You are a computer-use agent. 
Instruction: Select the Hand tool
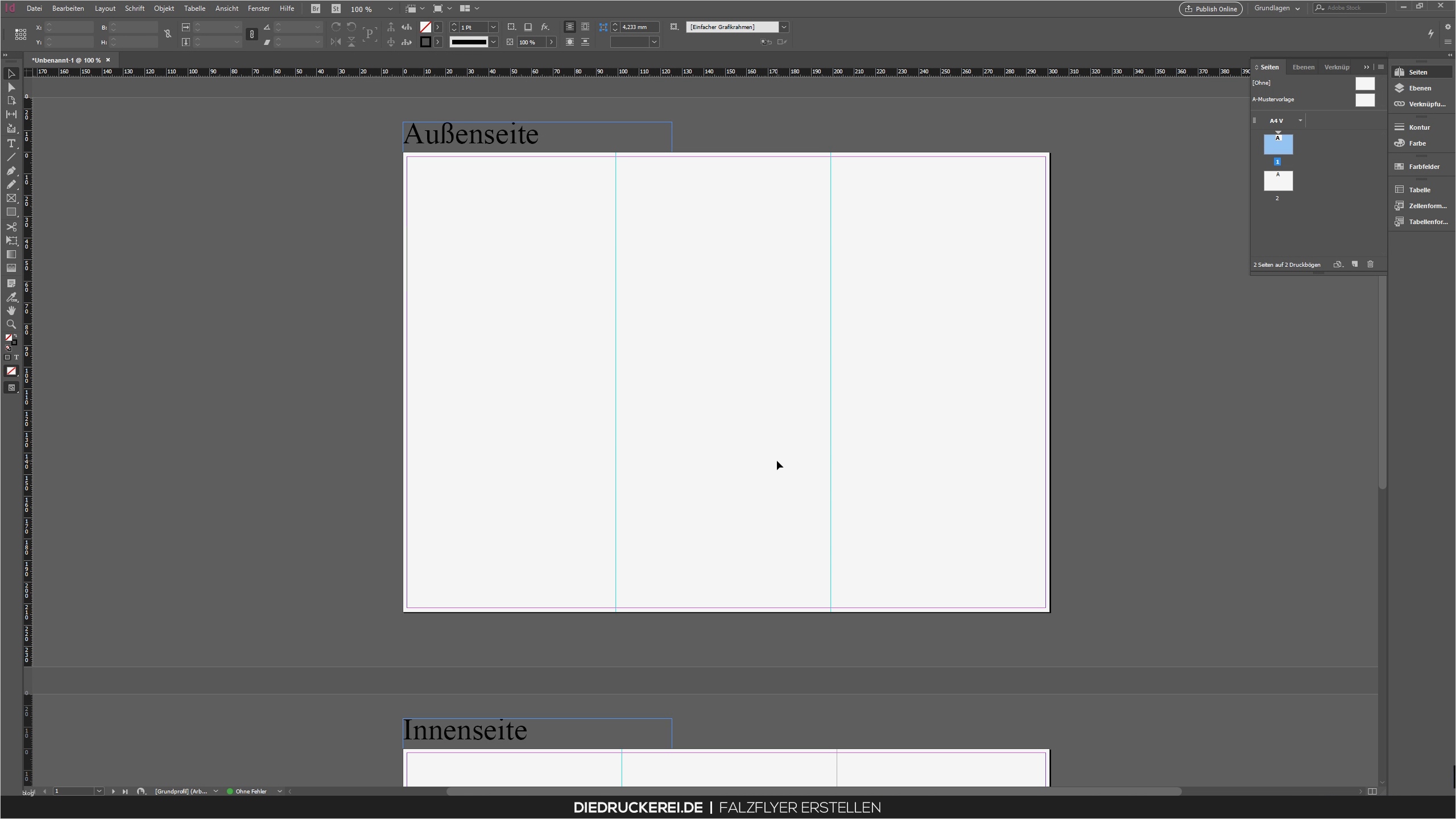[x=11, y=311]
